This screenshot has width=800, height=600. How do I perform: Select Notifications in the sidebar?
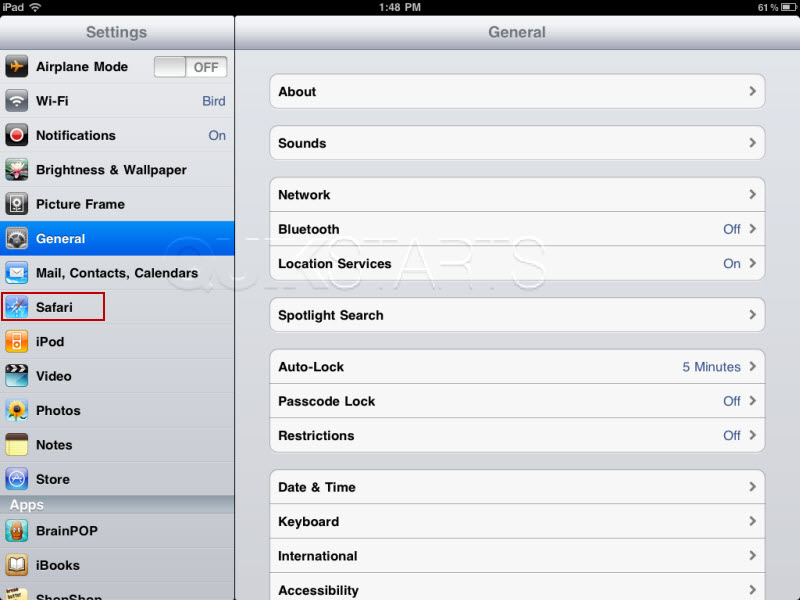tap(117, 135)
